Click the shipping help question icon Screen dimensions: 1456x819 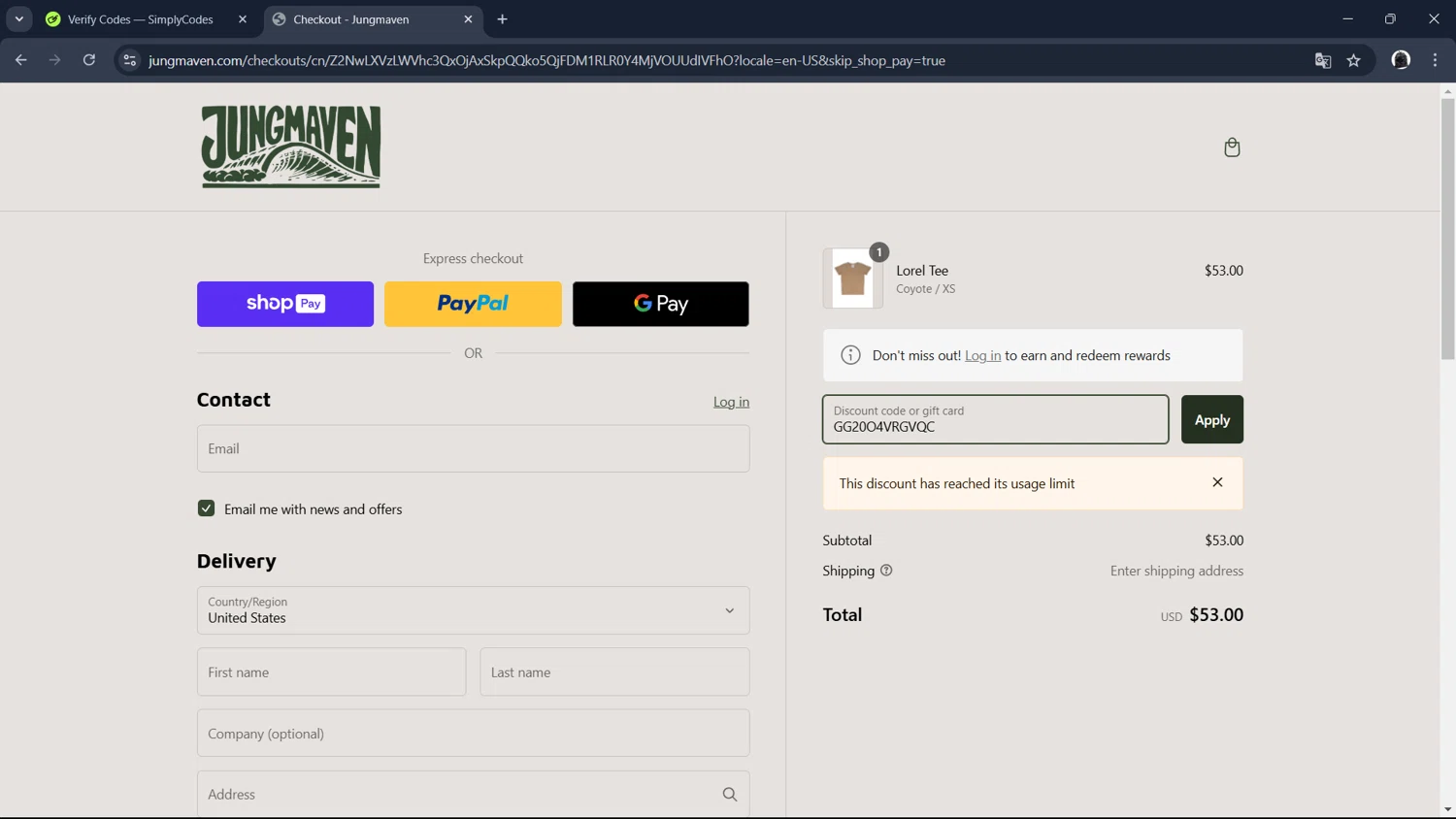(x=886, y=571)
